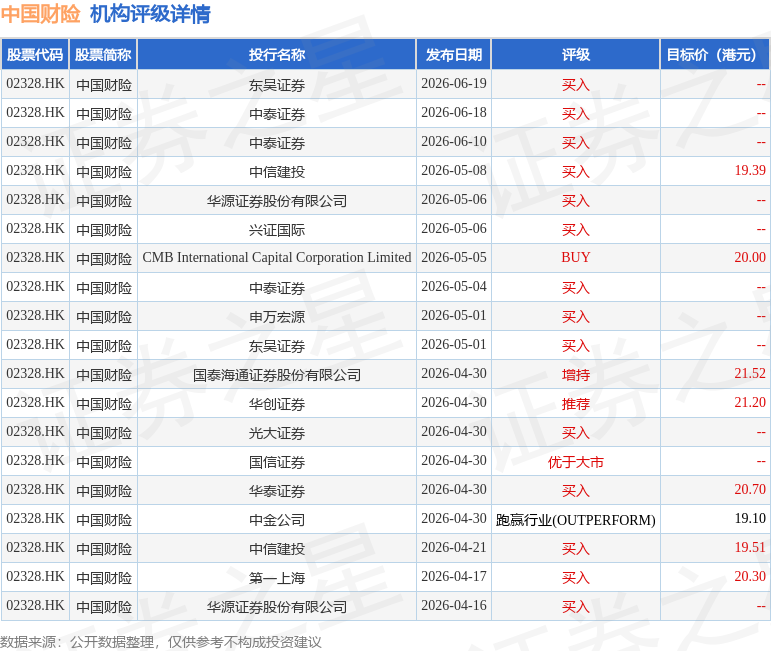Click the 股票代码 column header
Screen dimensions: 771x651
35,54
